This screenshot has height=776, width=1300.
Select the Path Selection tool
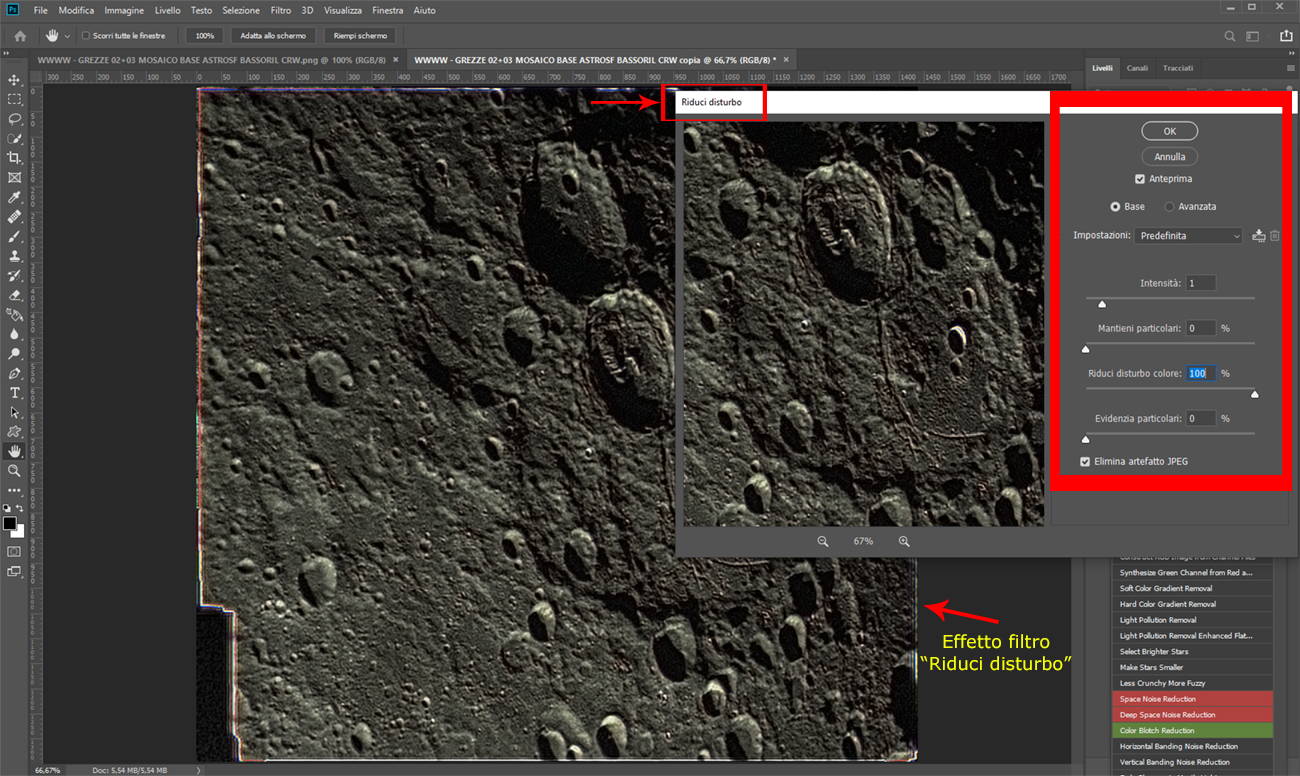(x=14, y=412)
